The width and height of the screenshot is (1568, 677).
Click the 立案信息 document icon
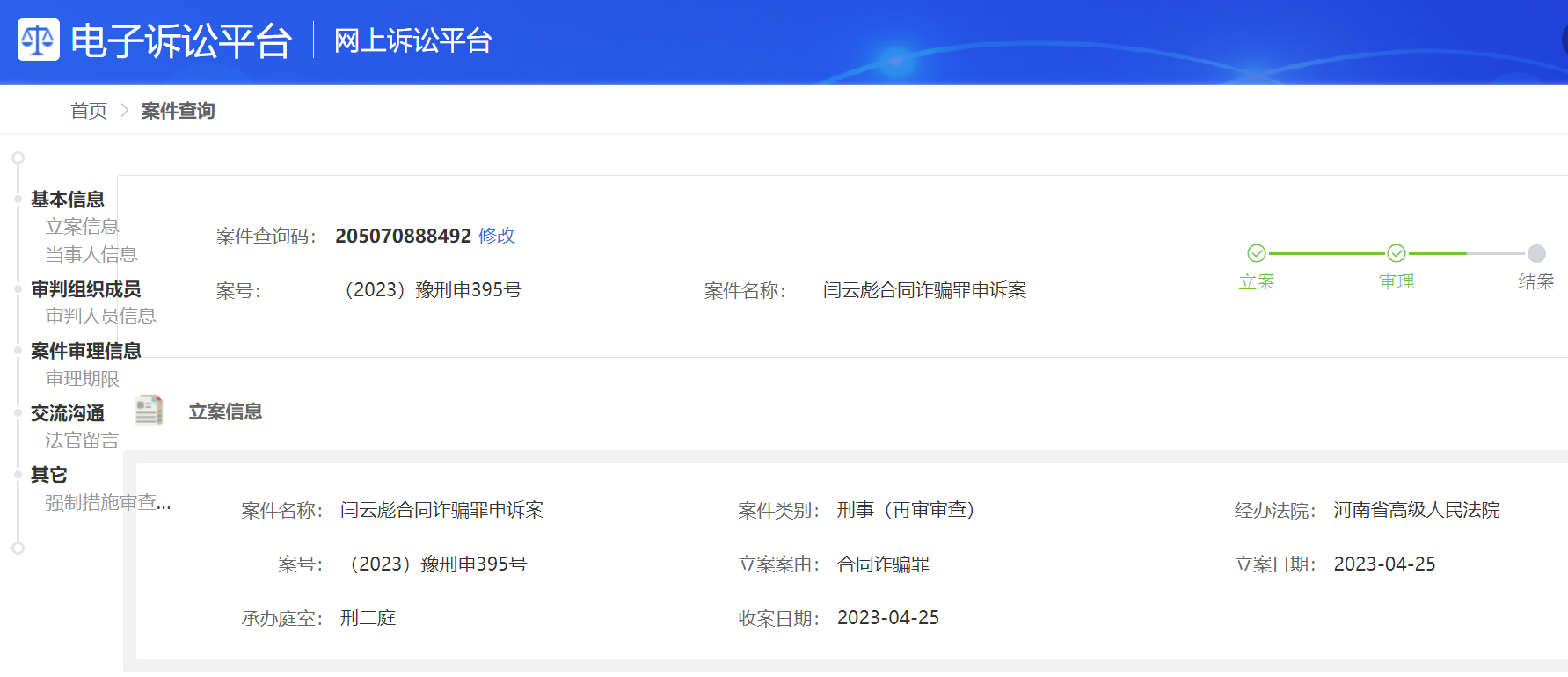coord(150,410)
